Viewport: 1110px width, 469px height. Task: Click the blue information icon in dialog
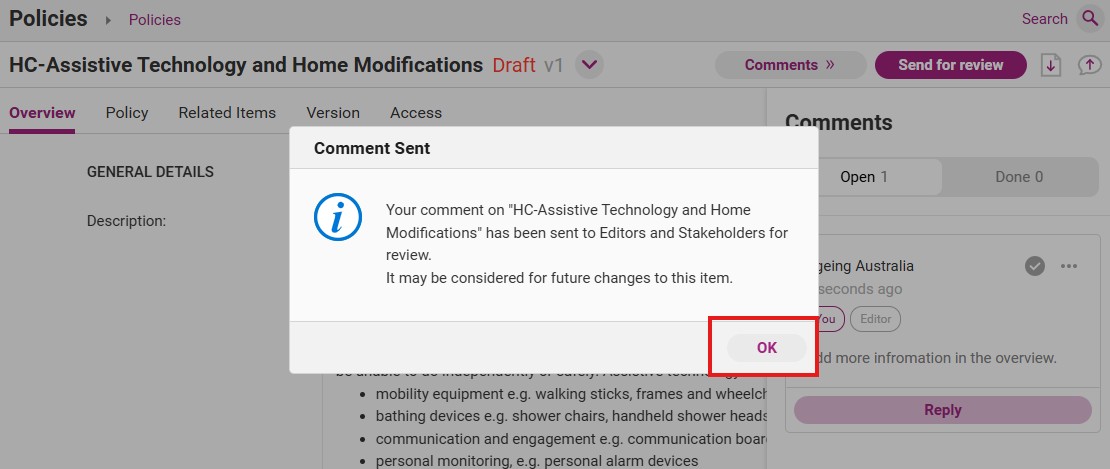pyautogui.click(x=338, y=217)
